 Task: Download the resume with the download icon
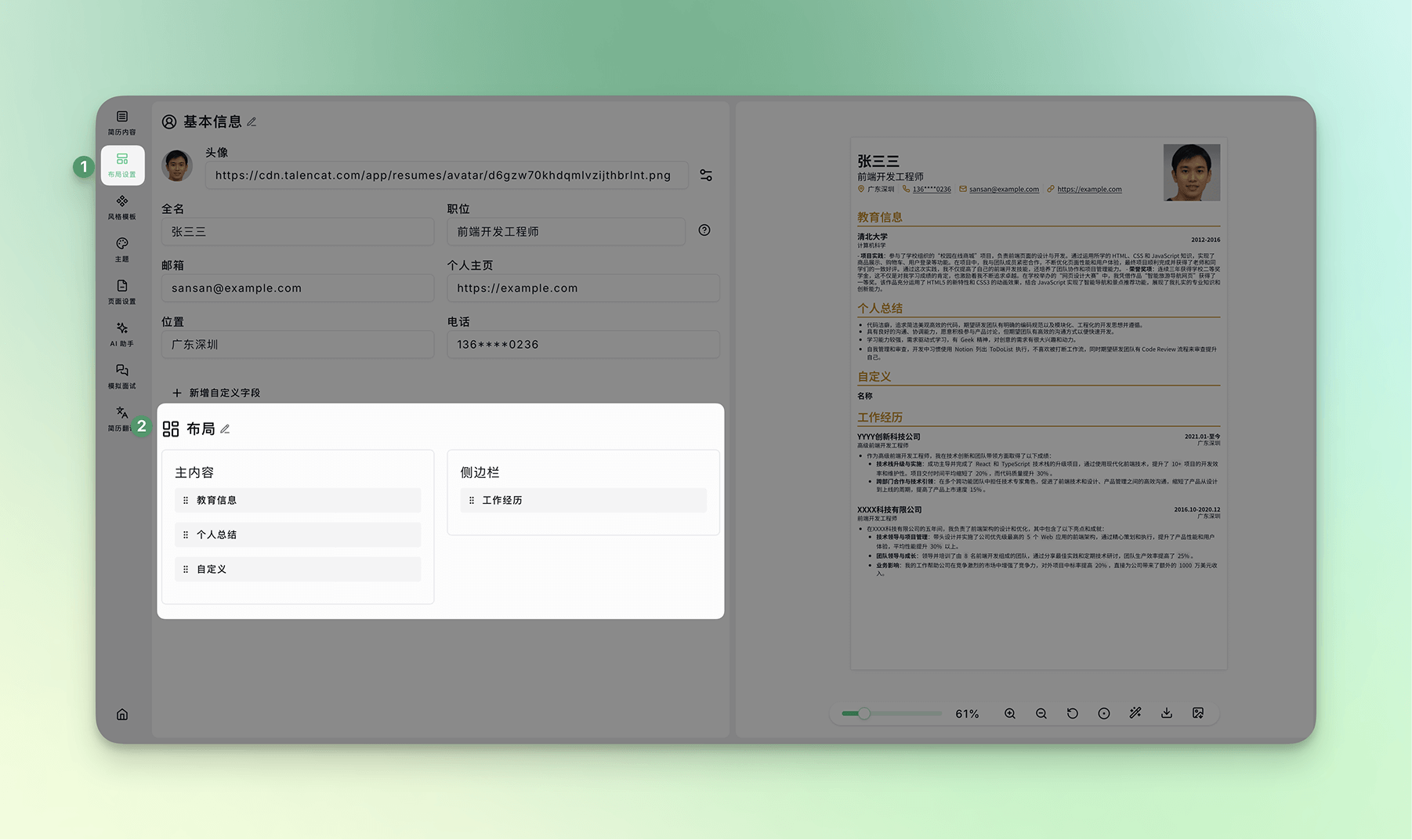pyautogui.click(x=1167, y=713)
